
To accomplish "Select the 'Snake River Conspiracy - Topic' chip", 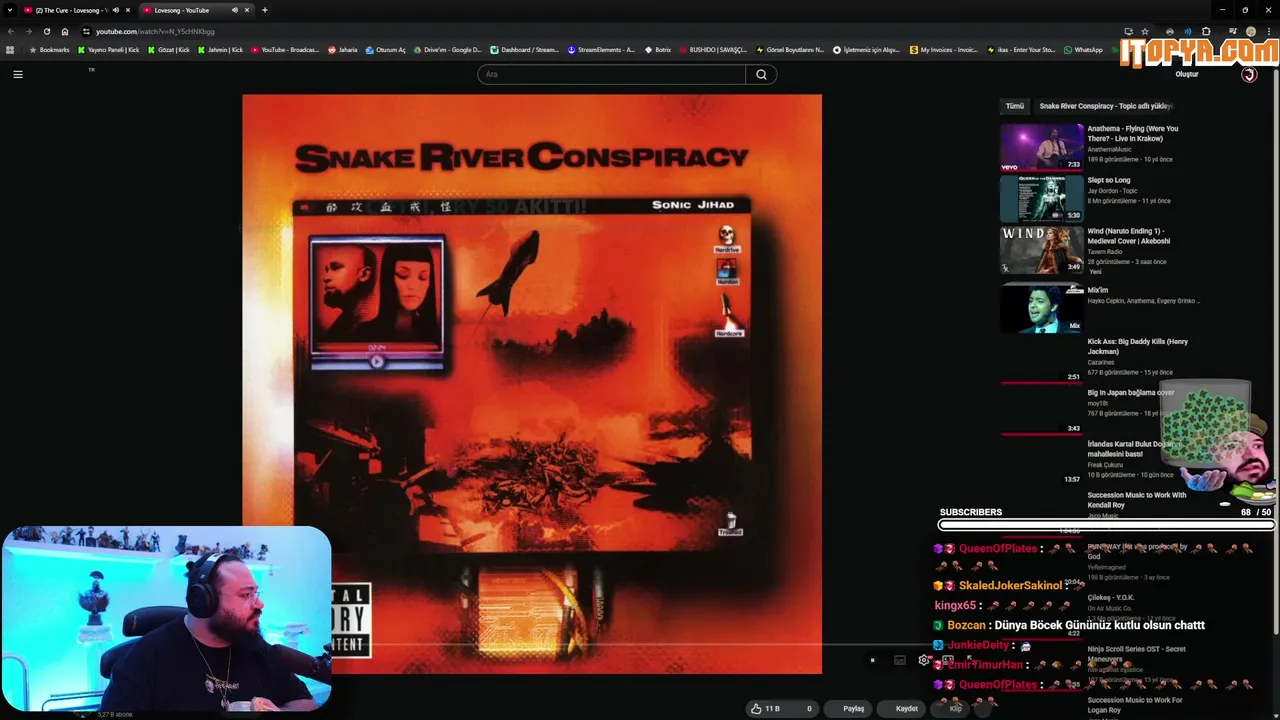I will coord(1105,106).
